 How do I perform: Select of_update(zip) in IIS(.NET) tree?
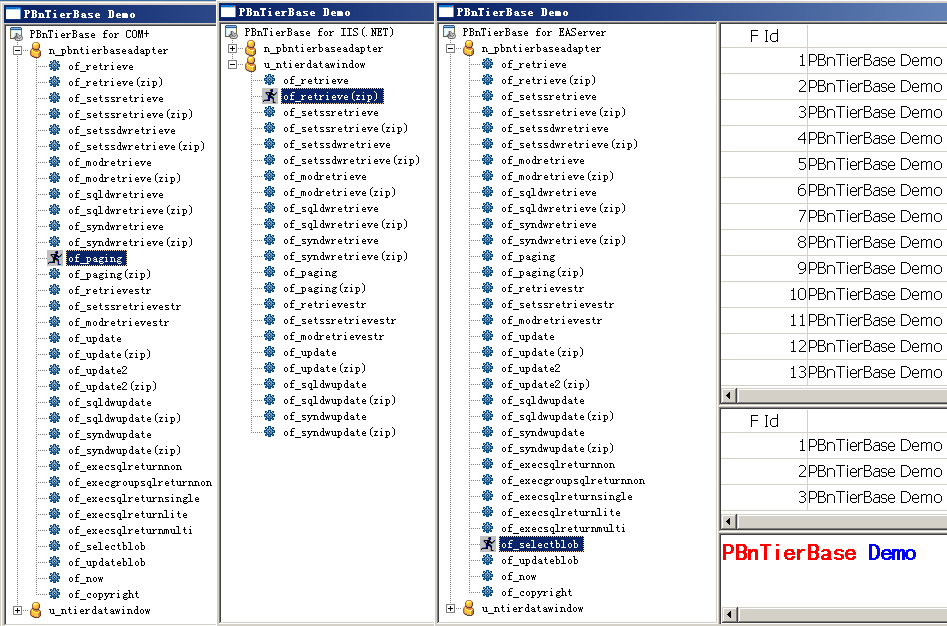point(324,368)
